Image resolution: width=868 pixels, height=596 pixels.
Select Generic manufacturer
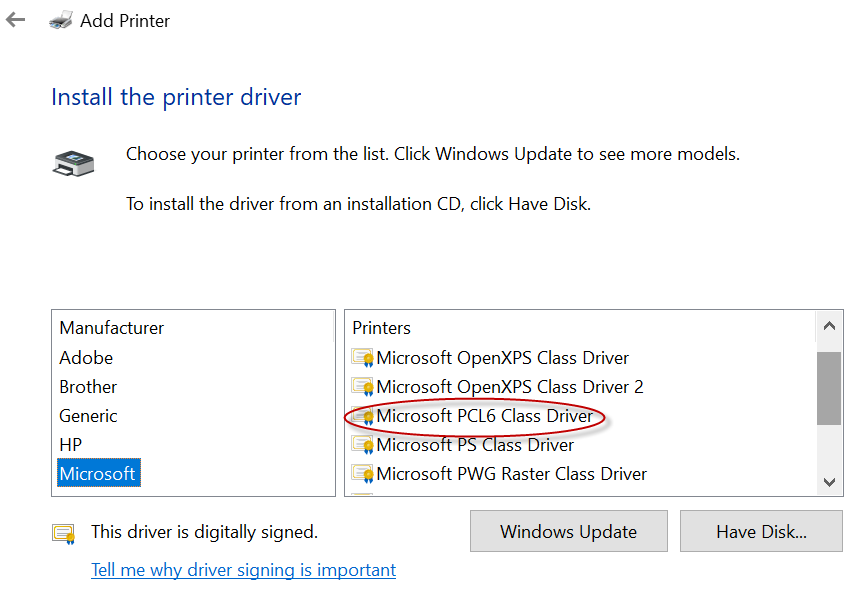(x=88, y=416)
